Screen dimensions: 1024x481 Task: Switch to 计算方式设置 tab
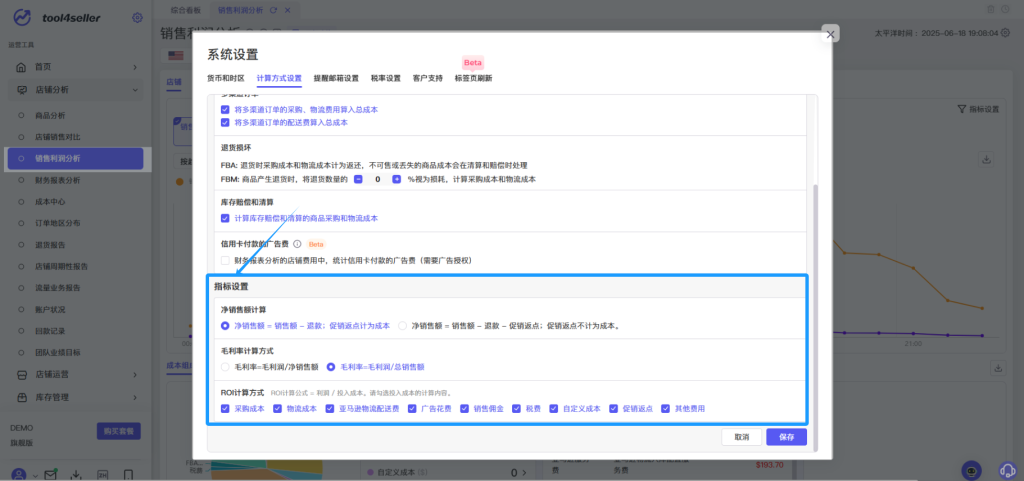tap(280, 78)
